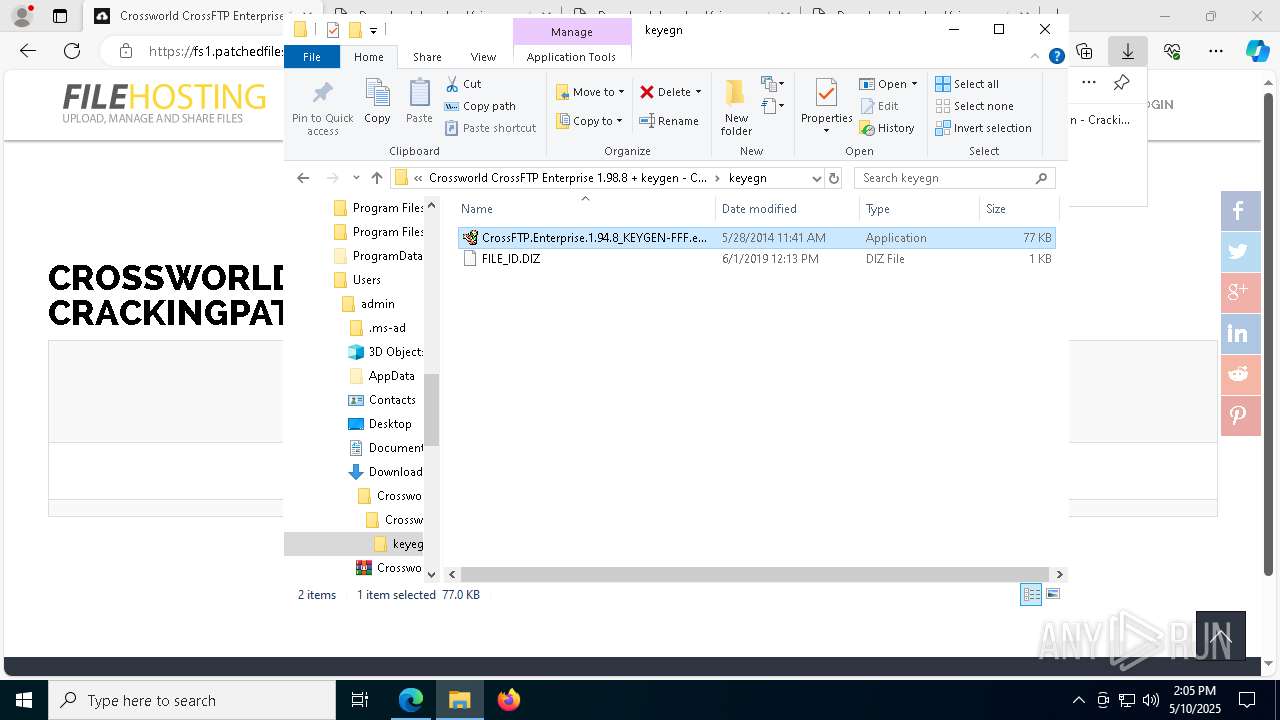Screen dimensions: 1280x720
Task: Sort by Type column header
Action: (919, 208)
